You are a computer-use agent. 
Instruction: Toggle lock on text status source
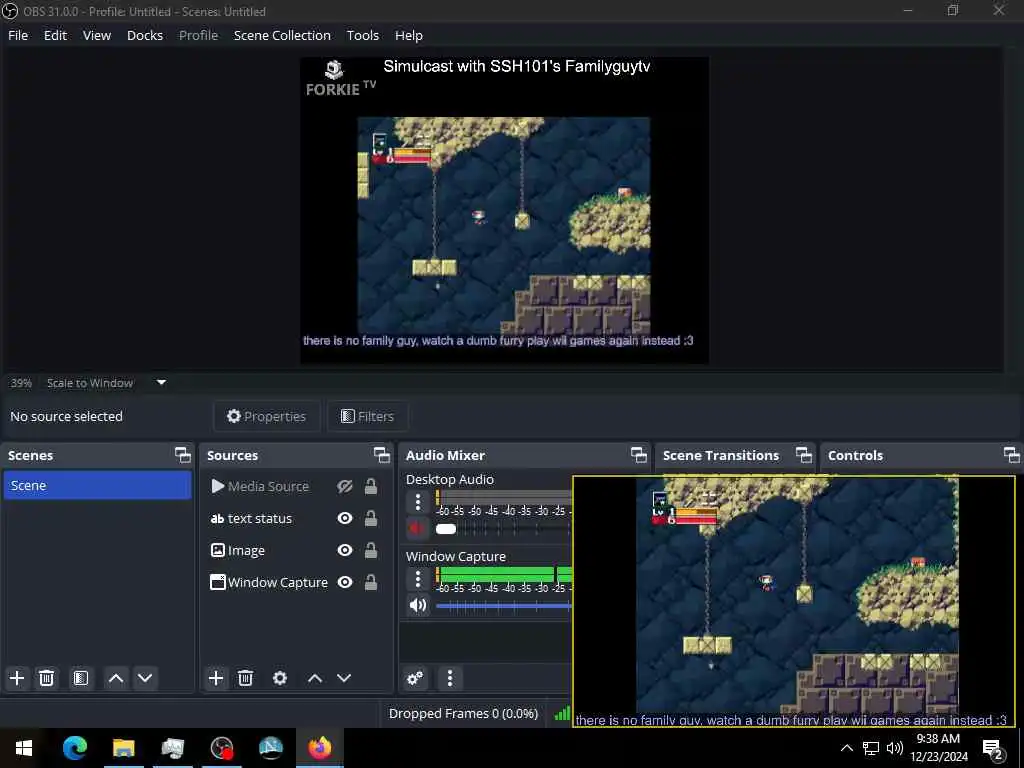pos(370,518)
